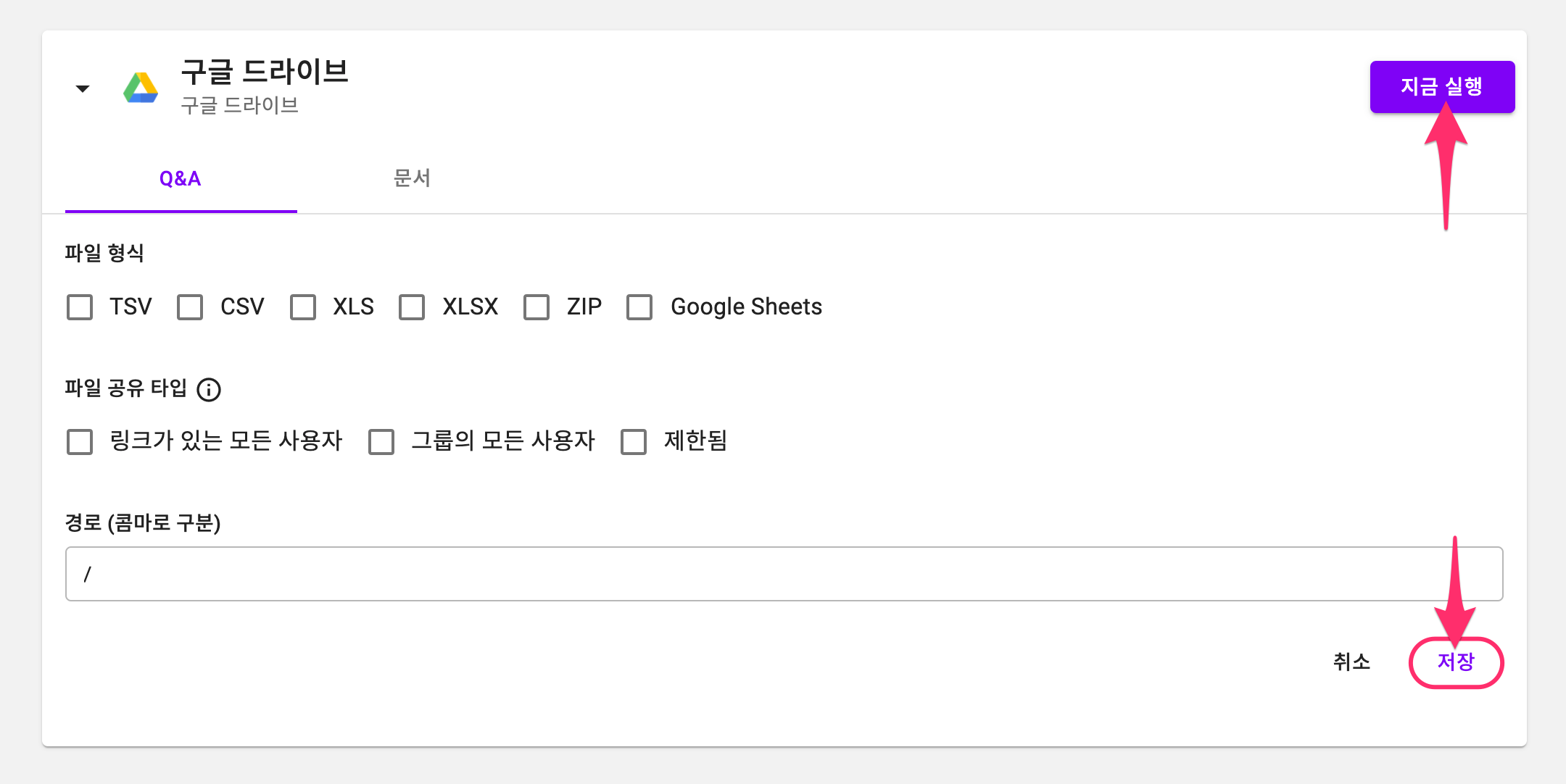1566x784 pixels.
Task: Focus the 경로 path input field
Action: point(784,574)
